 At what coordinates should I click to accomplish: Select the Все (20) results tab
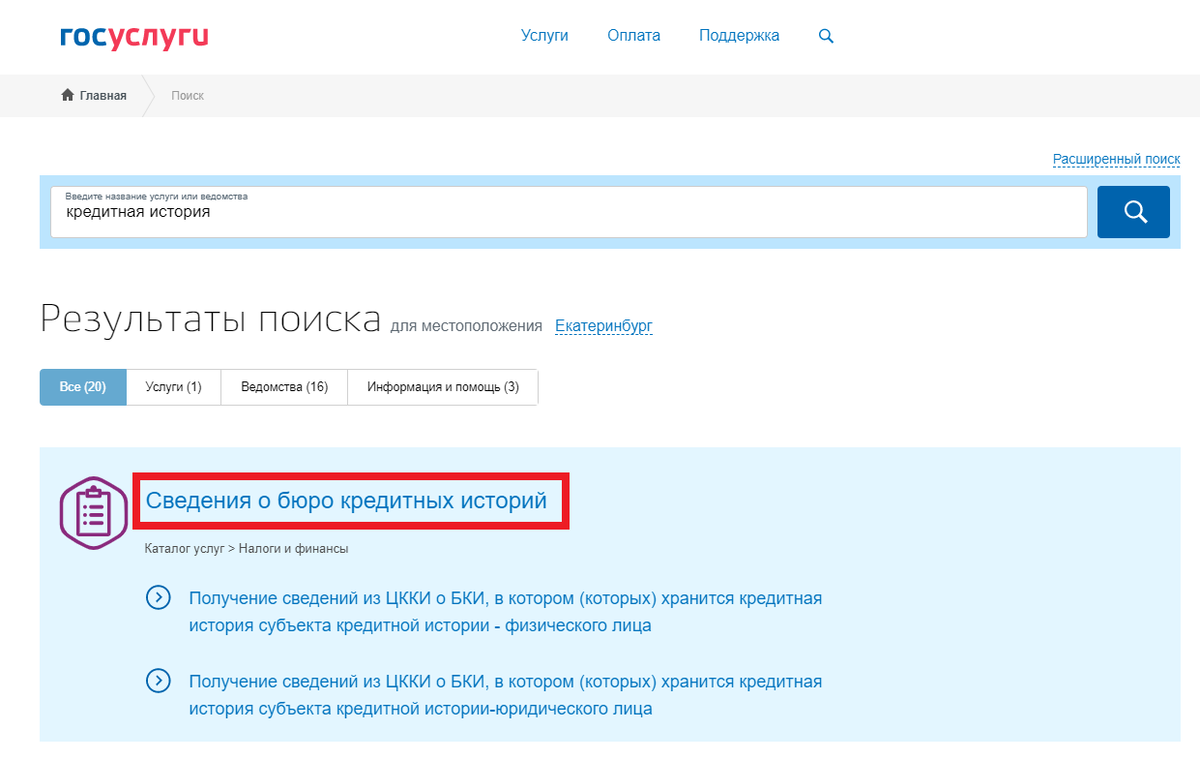(83, 387)
